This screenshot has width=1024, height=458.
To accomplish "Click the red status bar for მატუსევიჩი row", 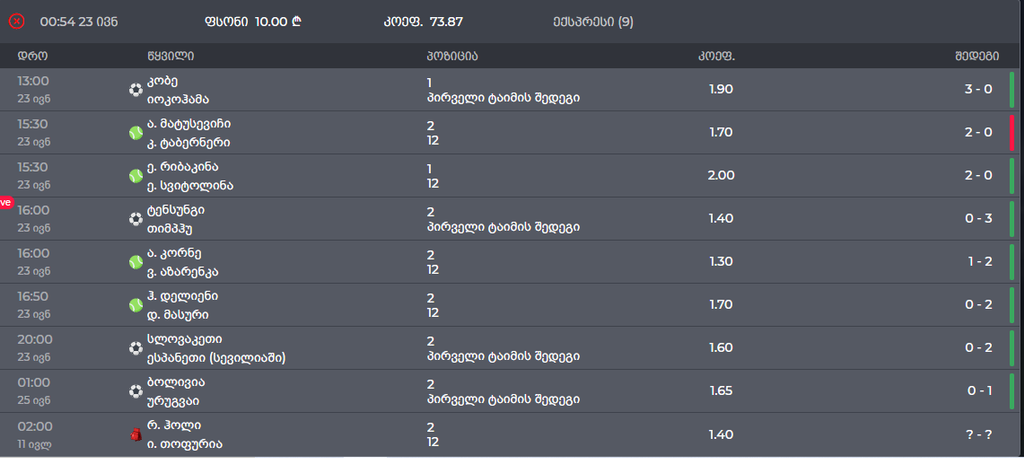I will tap(1012, 133).
